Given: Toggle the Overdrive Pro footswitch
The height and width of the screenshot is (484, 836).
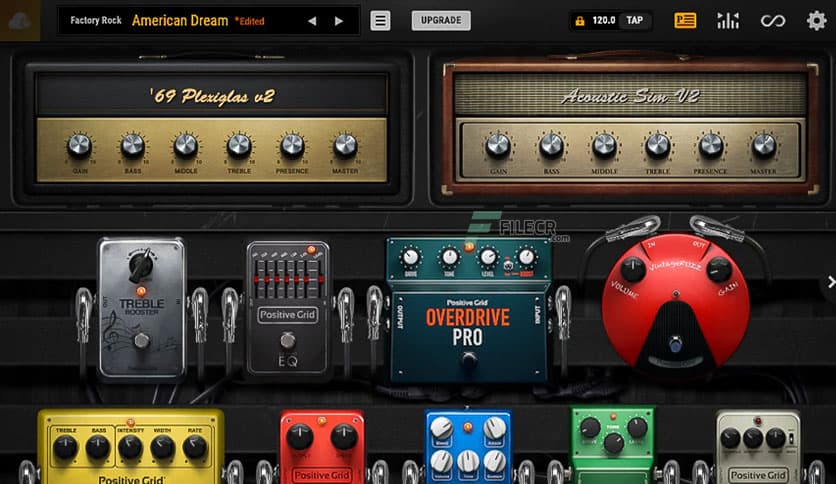Looking at the screenshot, I should pyautogui.click(x=469, y=361).
